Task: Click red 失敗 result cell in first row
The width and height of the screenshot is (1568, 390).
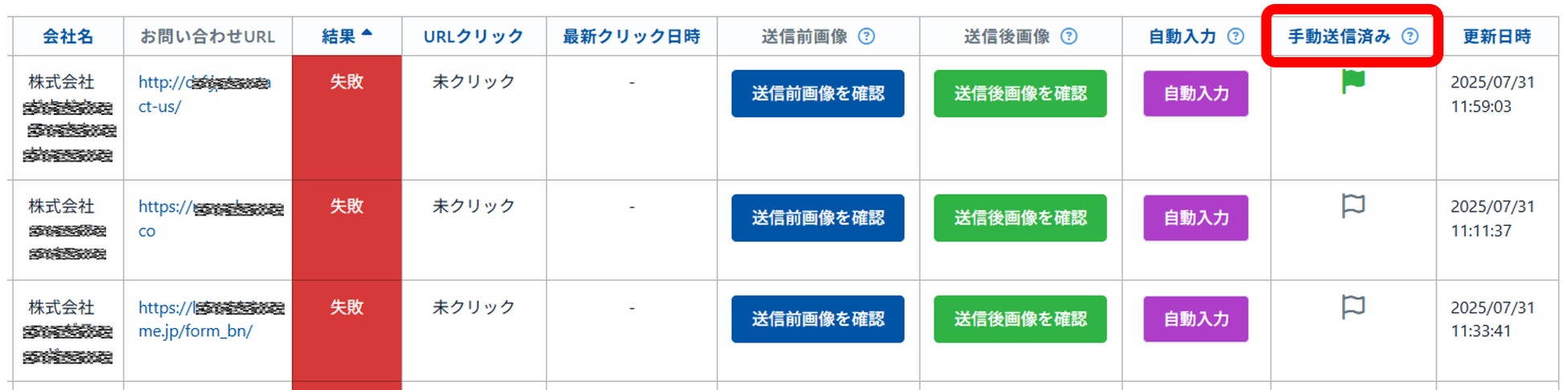Action: click(347, 117)
